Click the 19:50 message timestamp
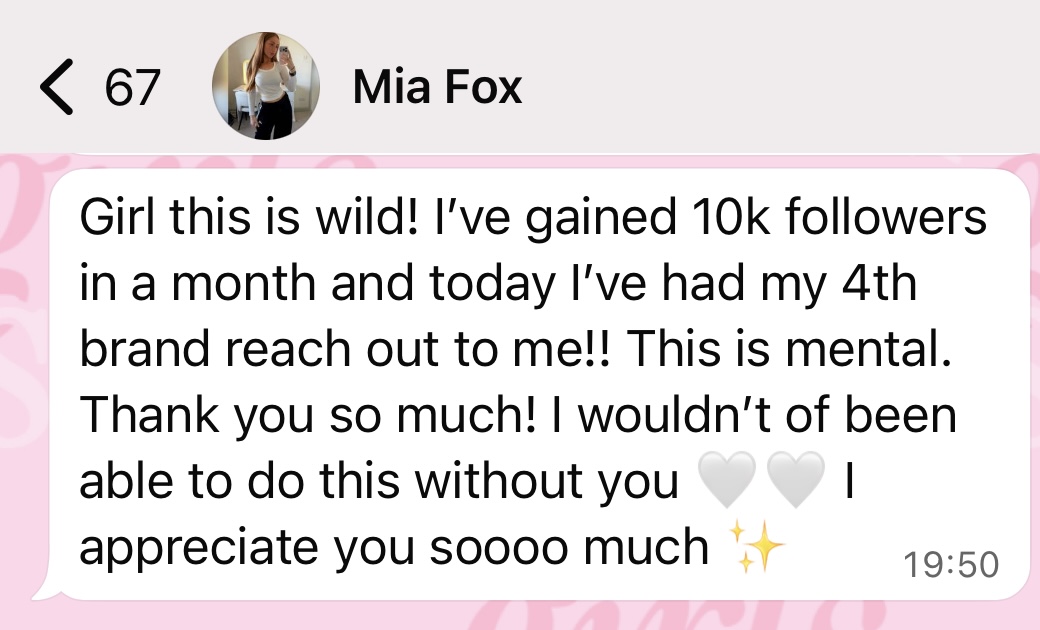Screen dimensions: 1040x630 tap(950, 564)
